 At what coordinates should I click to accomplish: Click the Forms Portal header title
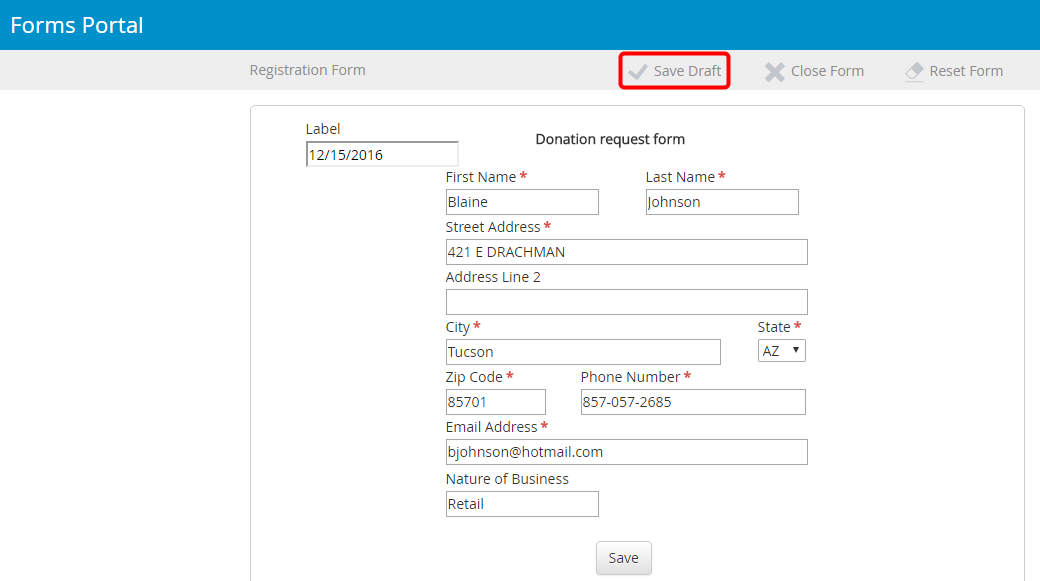[77, 25]
